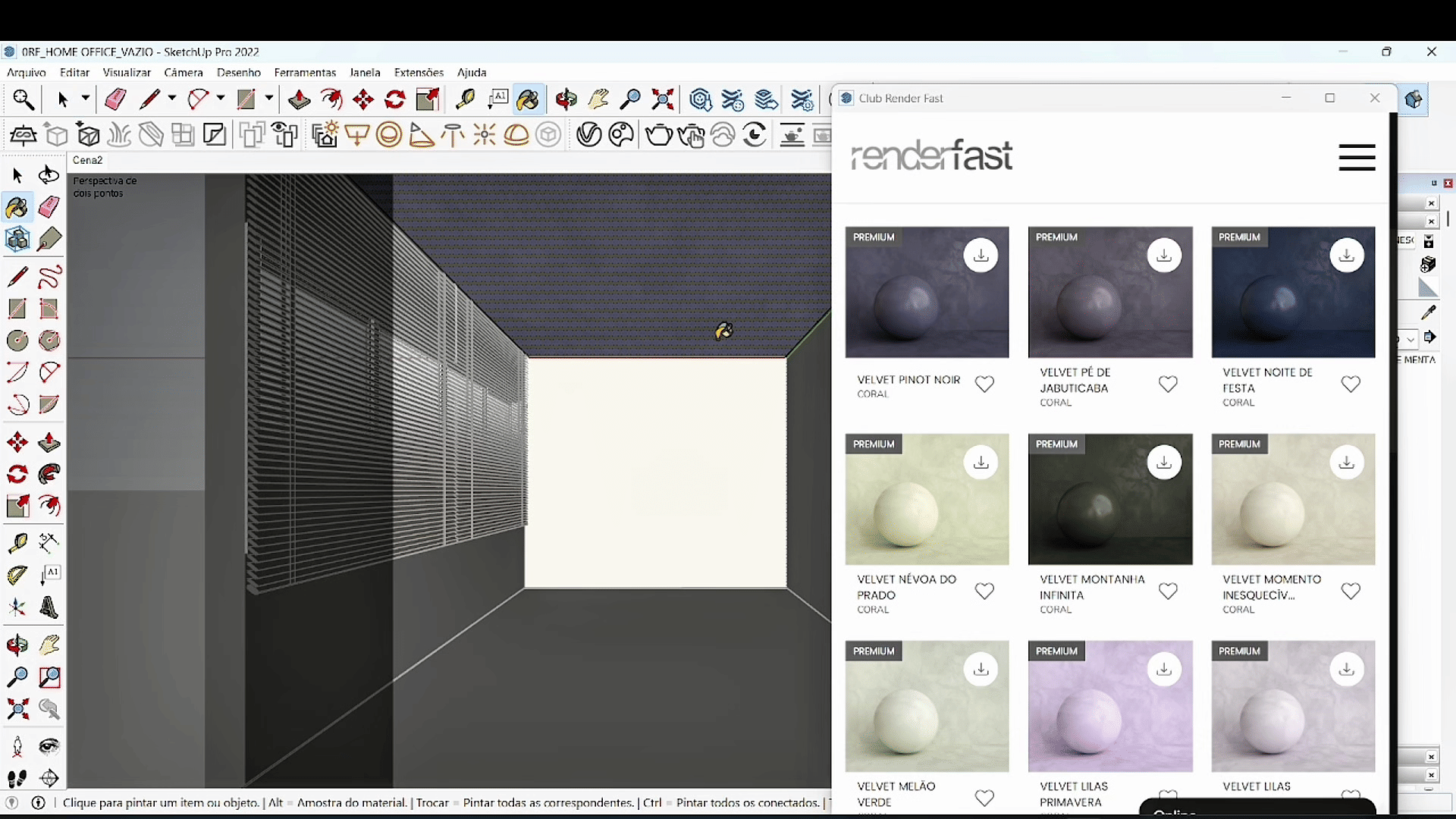The image size is (1456, 819).
Task: Favorite Velvet Momento Inesquecível heart
Action: coord(1351,591)
